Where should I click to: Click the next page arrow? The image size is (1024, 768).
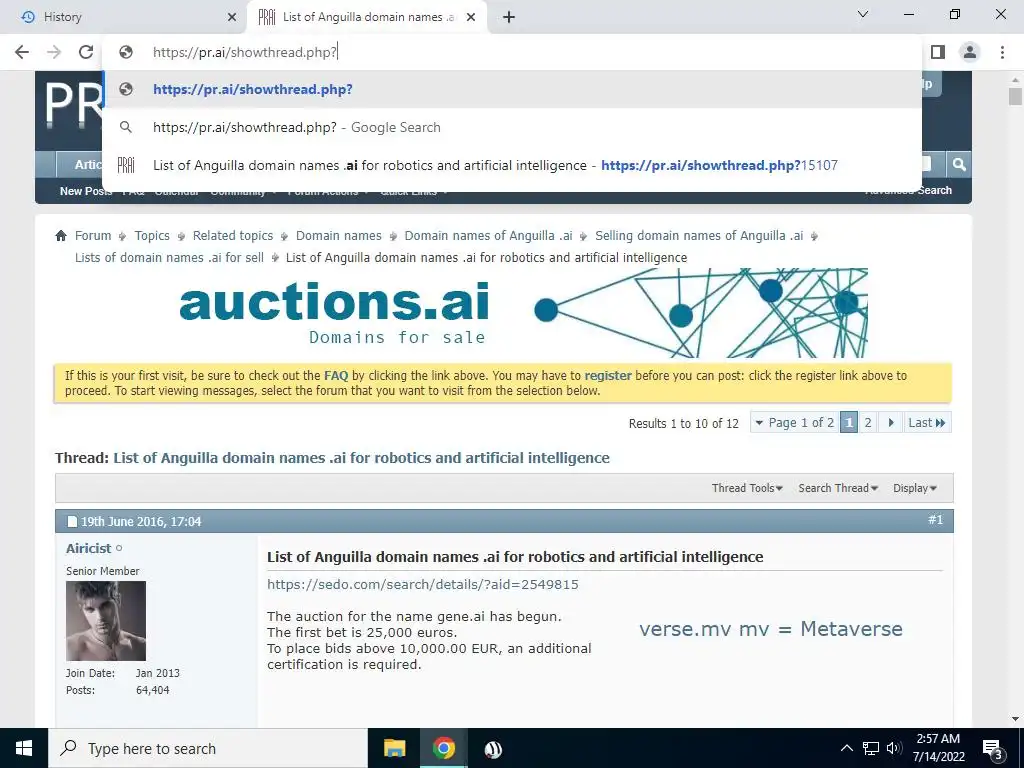tap(891, 423)
